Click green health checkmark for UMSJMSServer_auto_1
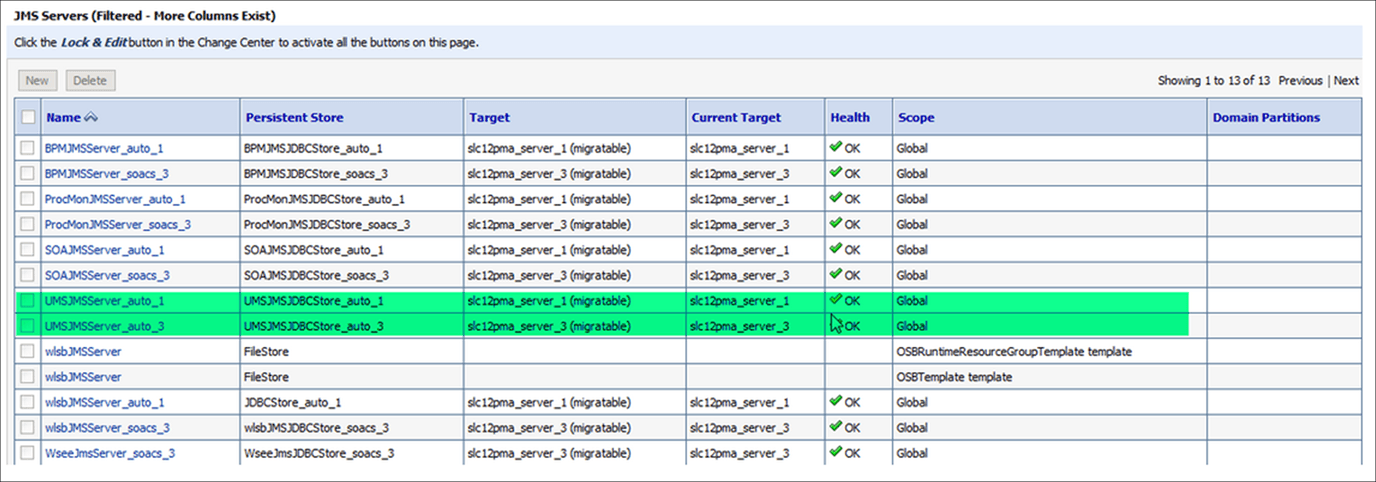The image size is (1376, 482). pos(836,299)
